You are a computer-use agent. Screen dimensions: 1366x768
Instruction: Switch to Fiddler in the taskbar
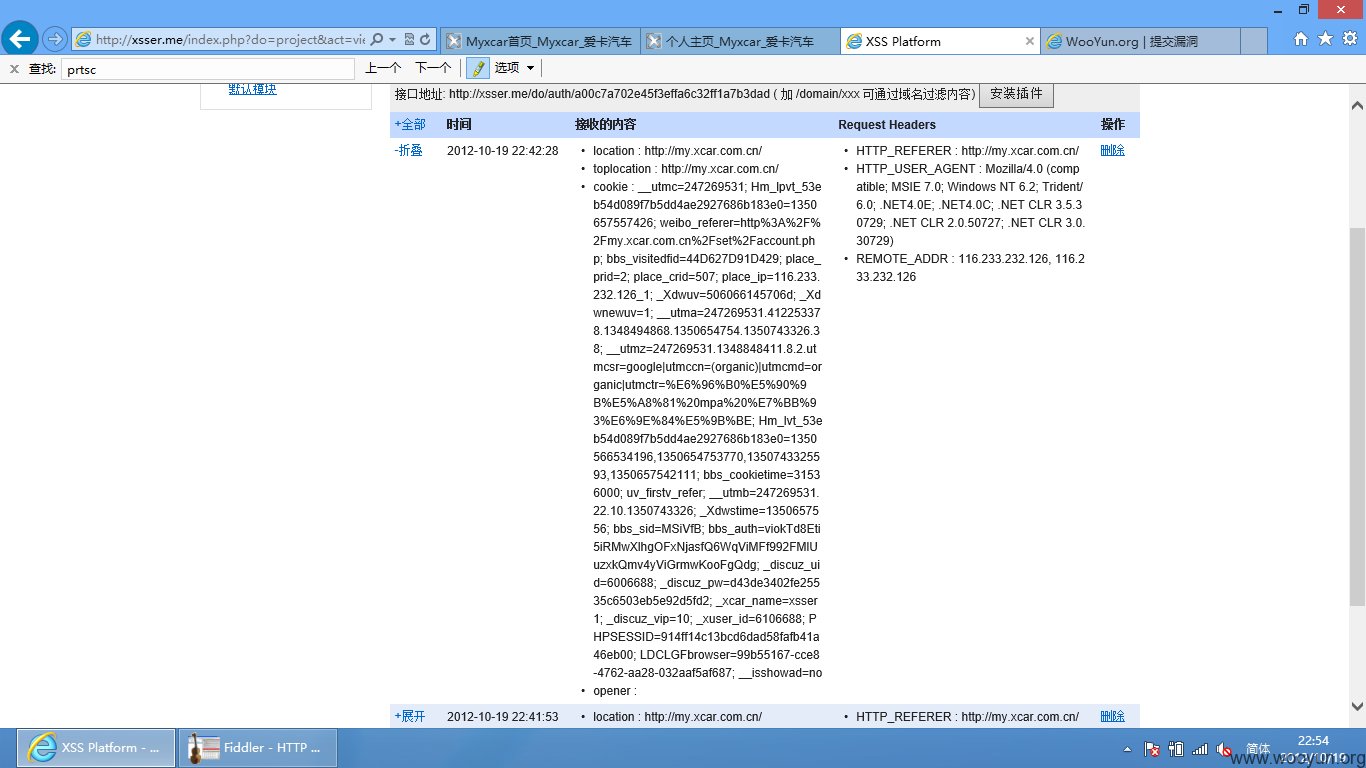257,748
